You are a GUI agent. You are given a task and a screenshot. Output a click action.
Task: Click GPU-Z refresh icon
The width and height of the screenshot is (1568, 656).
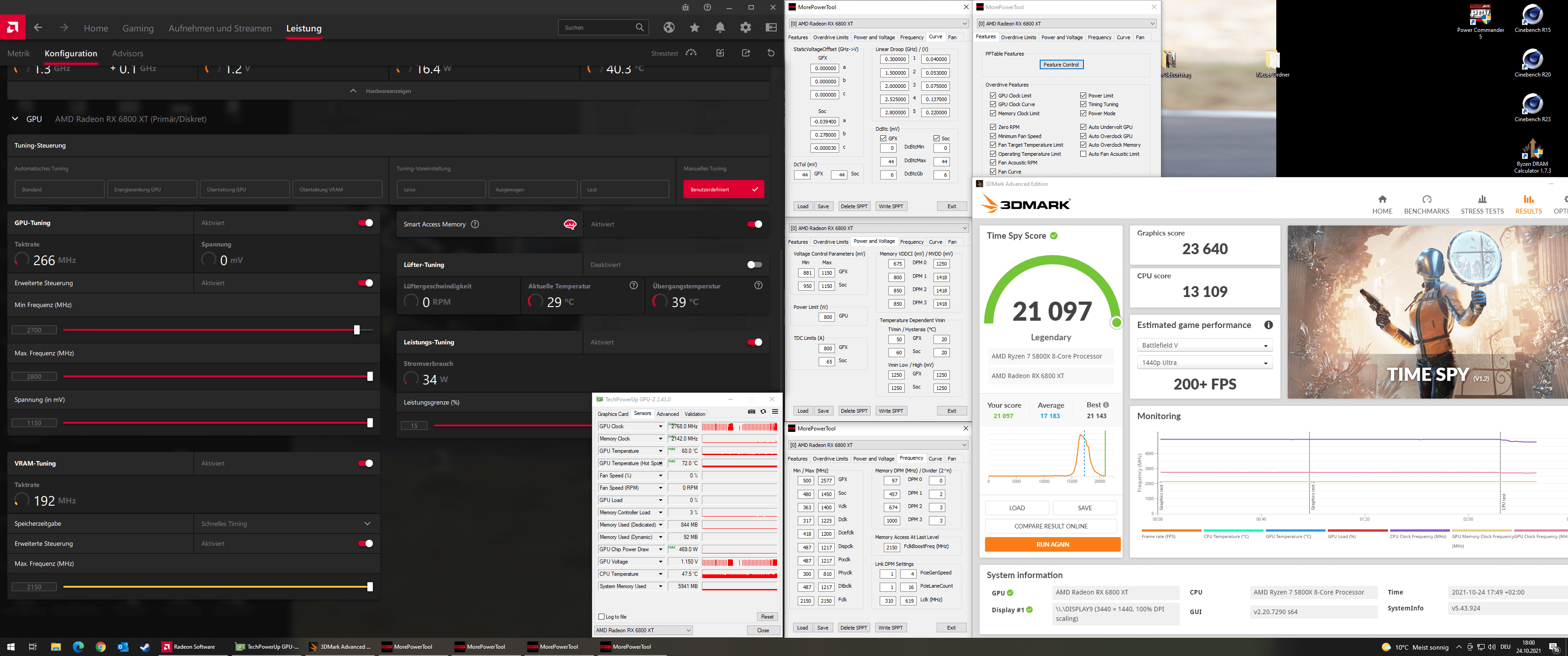[x=763, y=412]
